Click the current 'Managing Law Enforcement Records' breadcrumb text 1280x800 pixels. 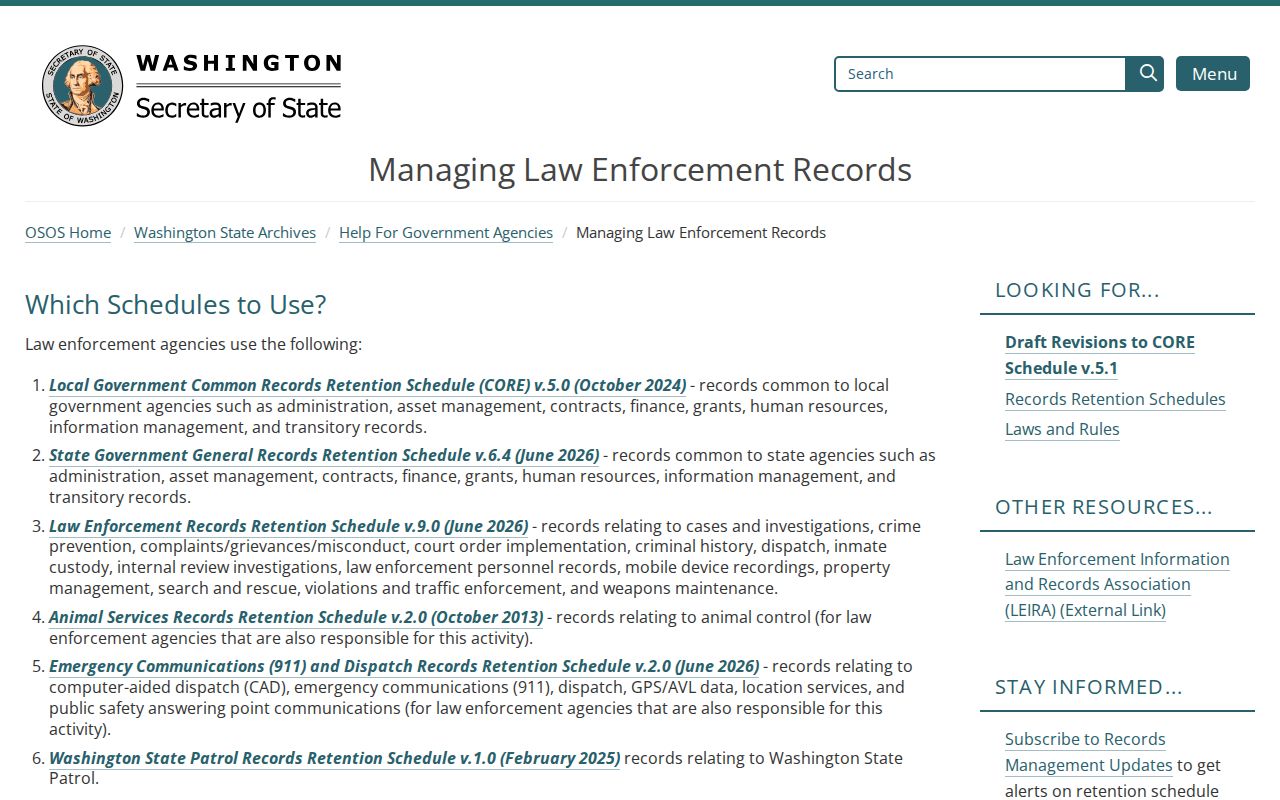click(701, 233)
